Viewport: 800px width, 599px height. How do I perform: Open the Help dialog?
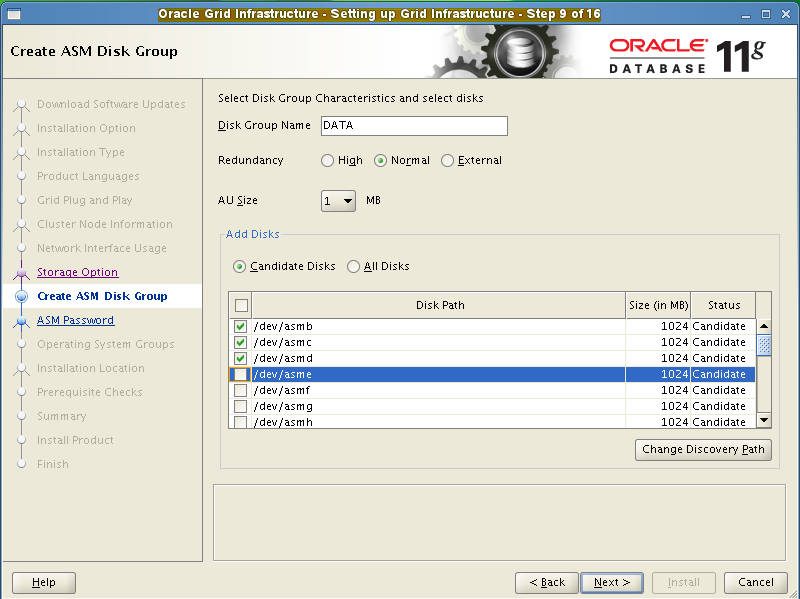43,582
